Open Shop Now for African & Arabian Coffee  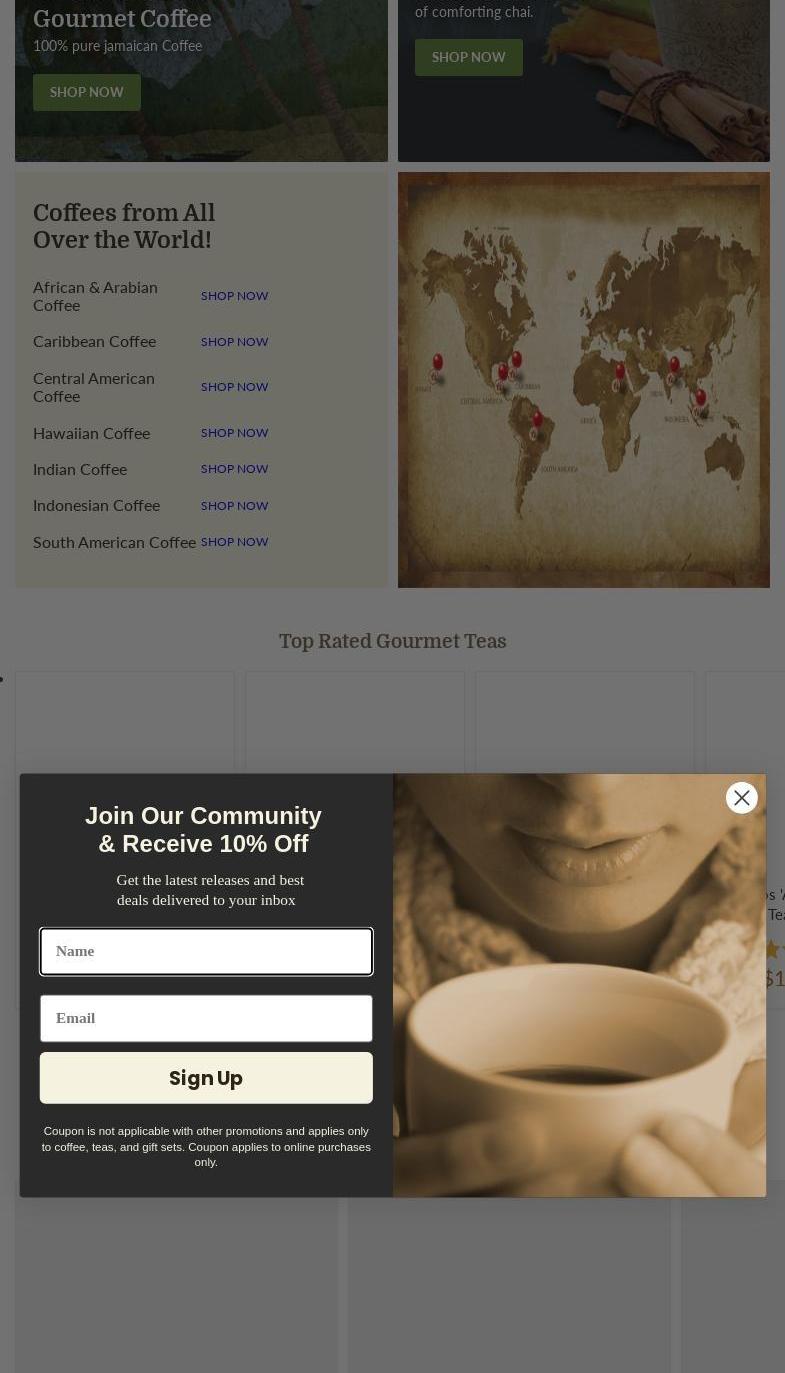[x=235, y=296]
